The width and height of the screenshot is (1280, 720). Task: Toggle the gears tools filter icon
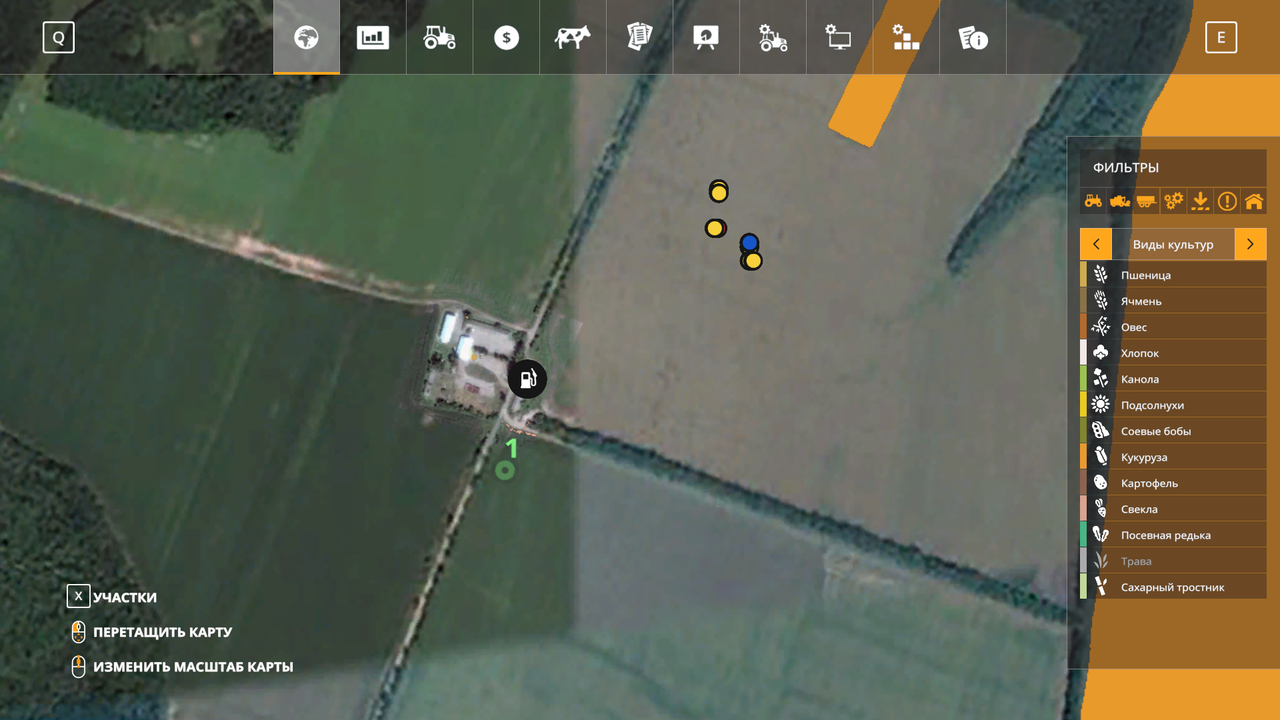pyautogui.click(x=1173, y=201)
